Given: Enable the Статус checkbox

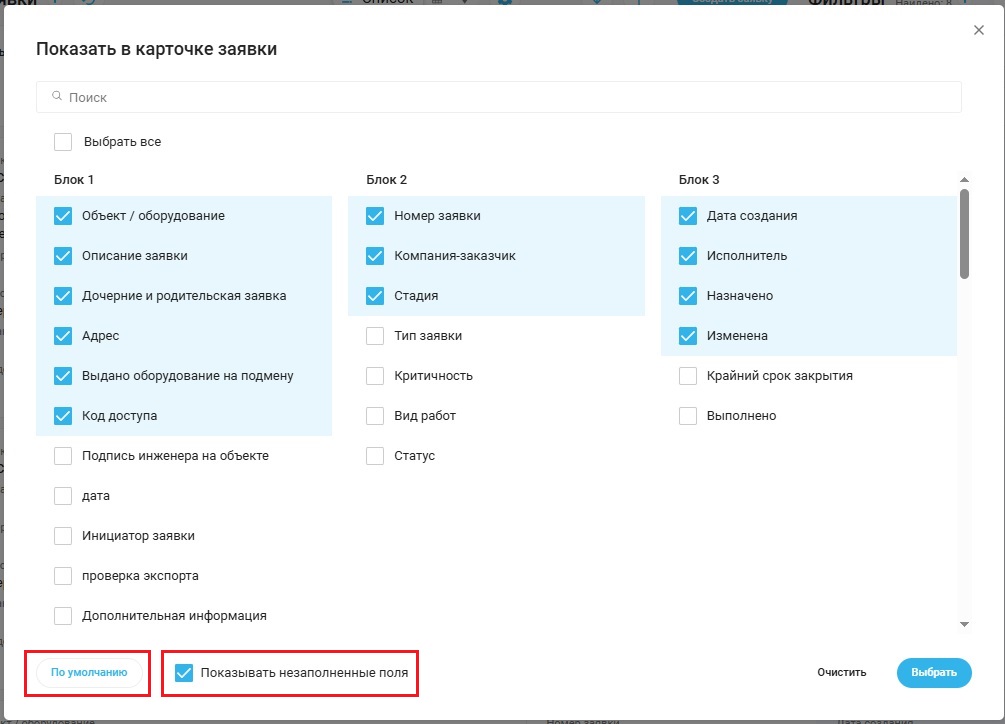Looking at the screenshot, I should (375, 456).
